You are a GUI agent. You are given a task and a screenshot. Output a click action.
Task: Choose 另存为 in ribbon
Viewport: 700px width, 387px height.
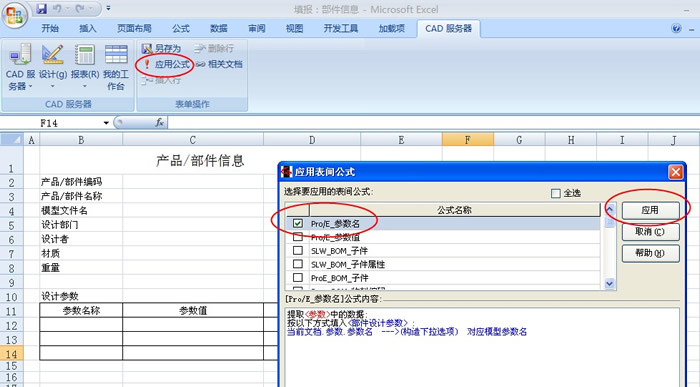point(161,48)
